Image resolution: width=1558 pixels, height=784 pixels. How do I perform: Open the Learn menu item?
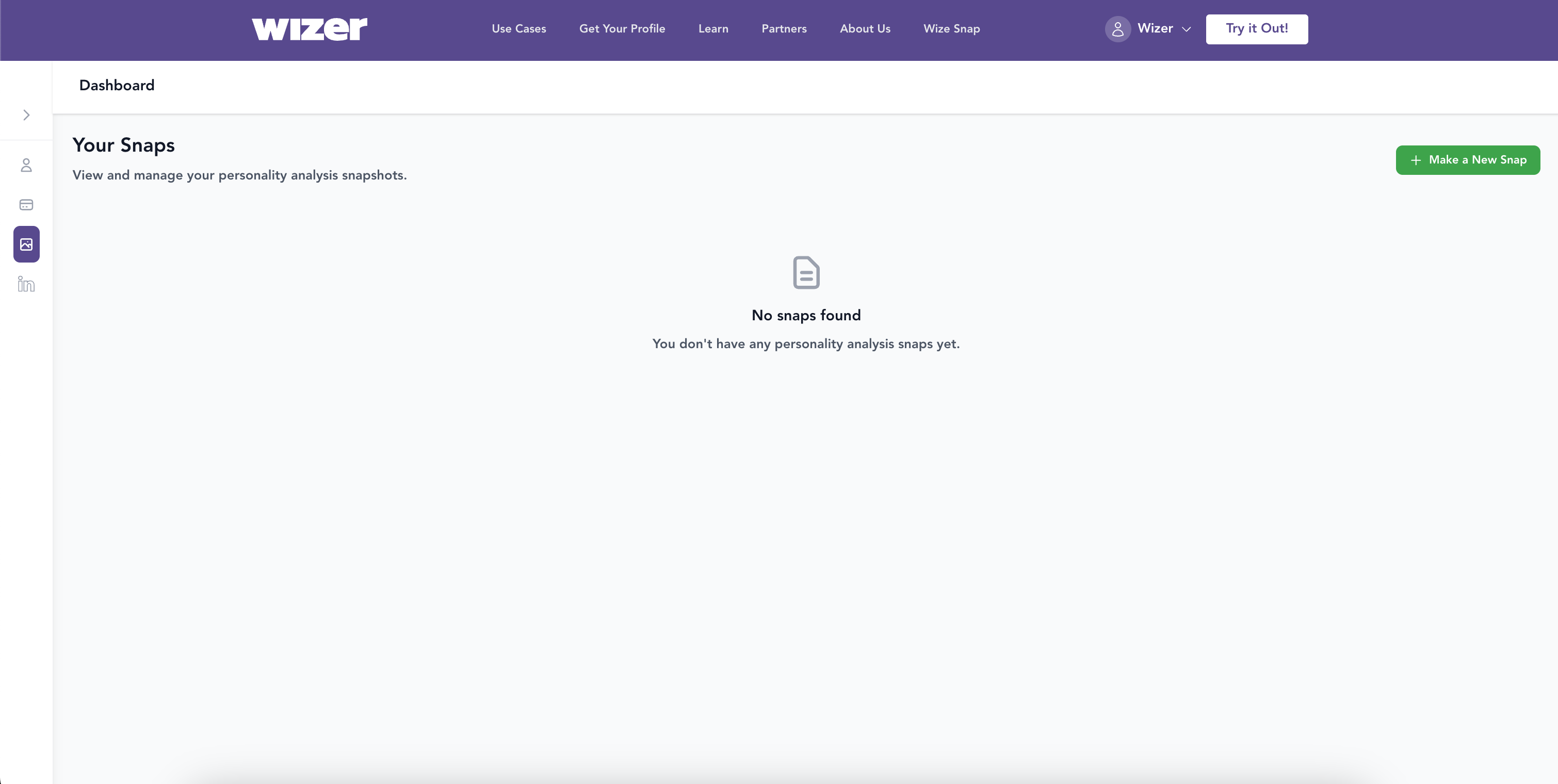click(x=713, y=29)
